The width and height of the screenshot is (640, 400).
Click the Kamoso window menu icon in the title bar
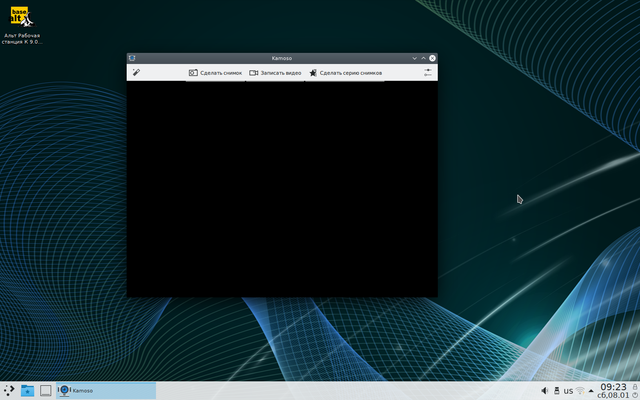click(x=132, y=58)
